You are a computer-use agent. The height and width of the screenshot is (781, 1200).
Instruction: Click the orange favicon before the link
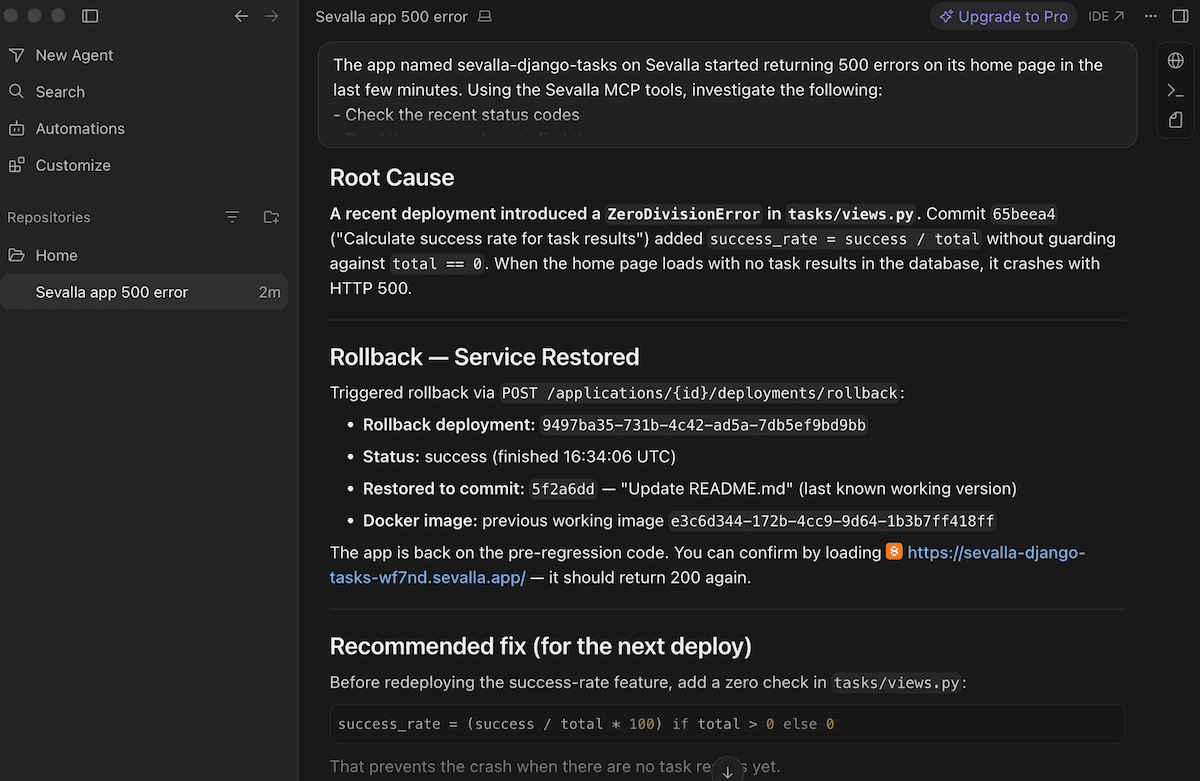[894, 552]
